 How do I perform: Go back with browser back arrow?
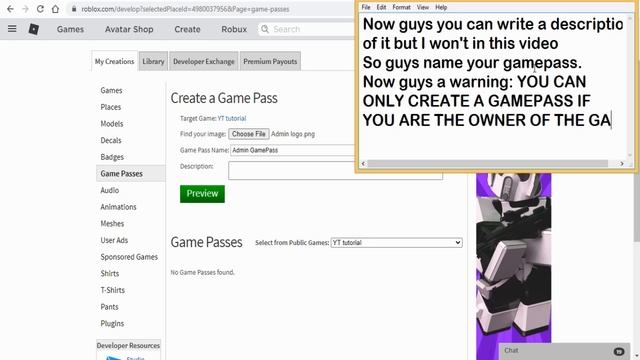coord(10,9)
